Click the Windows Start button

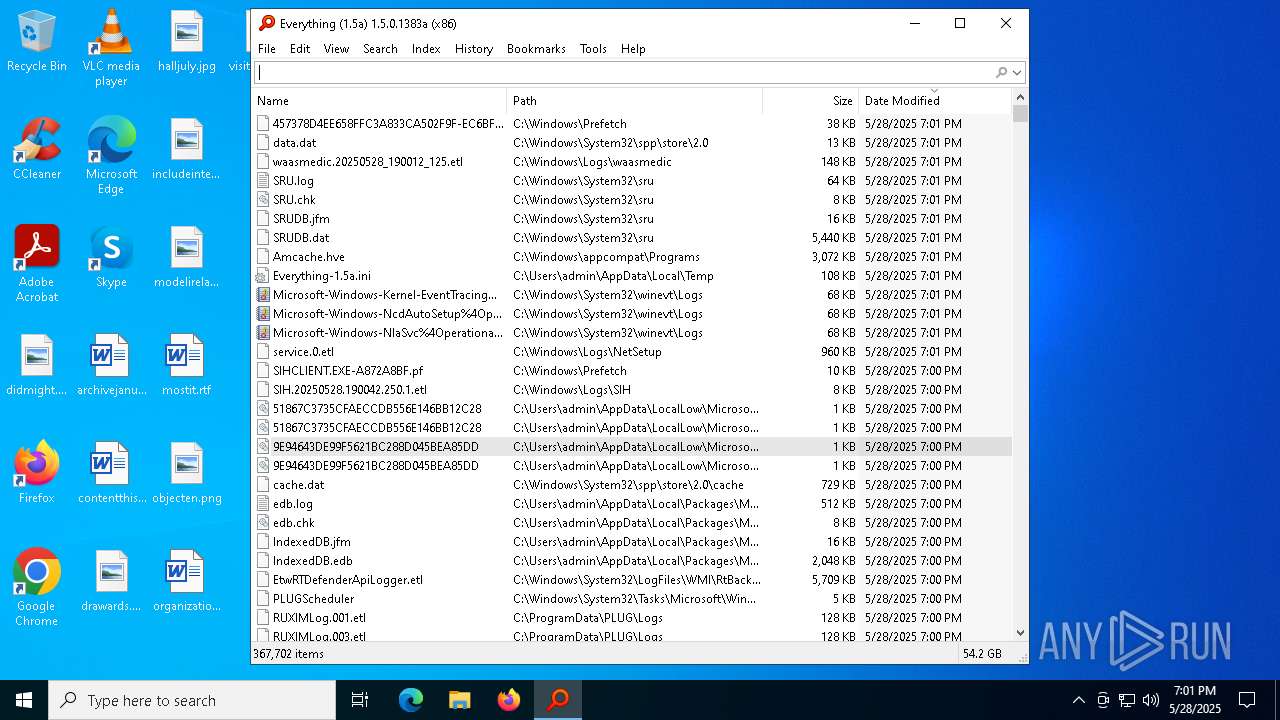tap(24, 700)
